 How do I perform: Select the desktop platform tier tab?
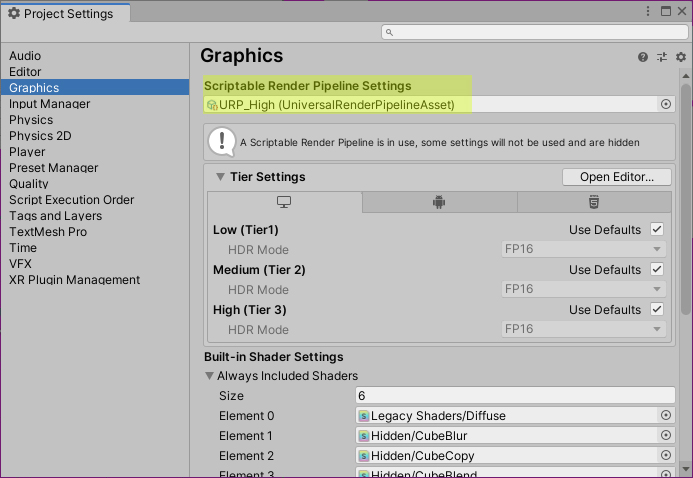(284, 202)
